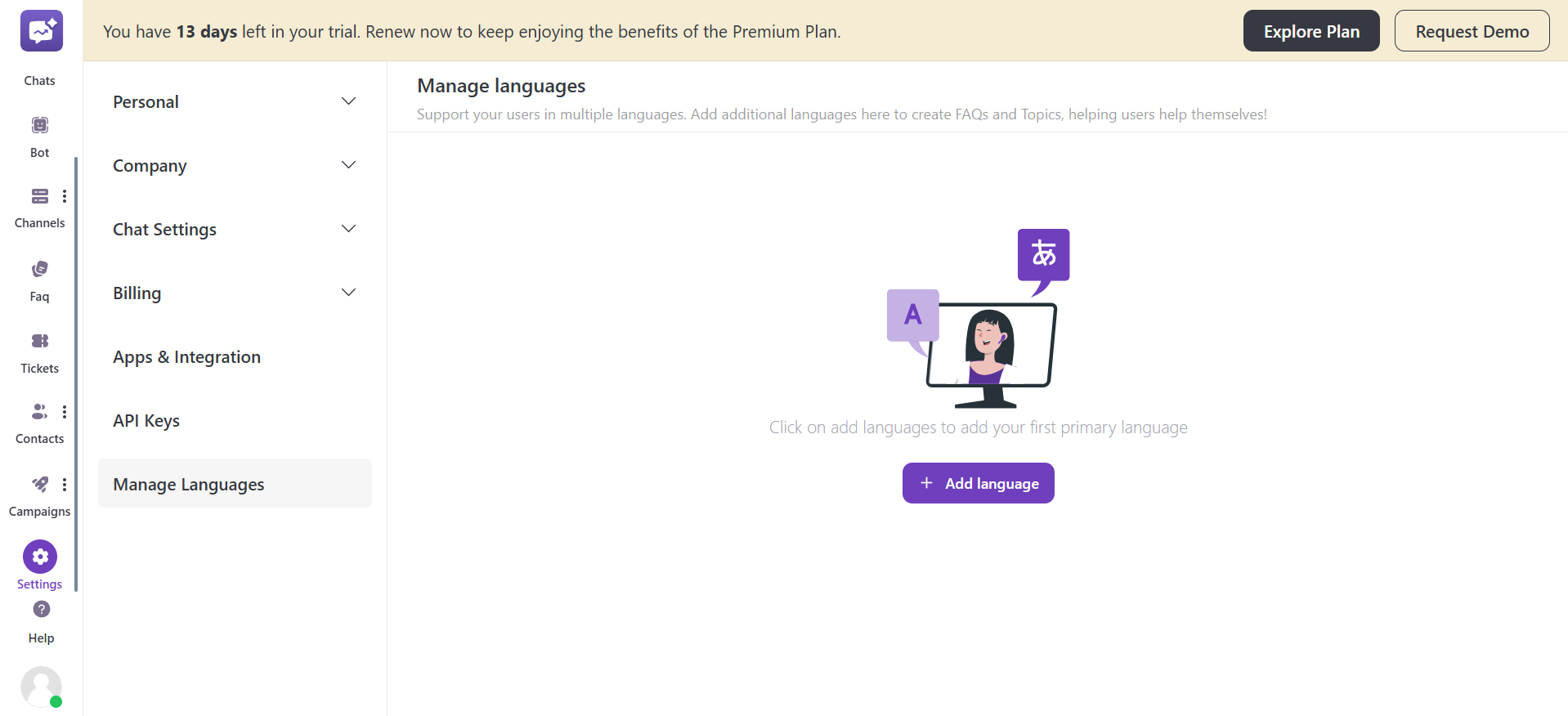Viewport: 1568px width, 716px height.
Task: Click the Add language button
Action: click(978, 483)
